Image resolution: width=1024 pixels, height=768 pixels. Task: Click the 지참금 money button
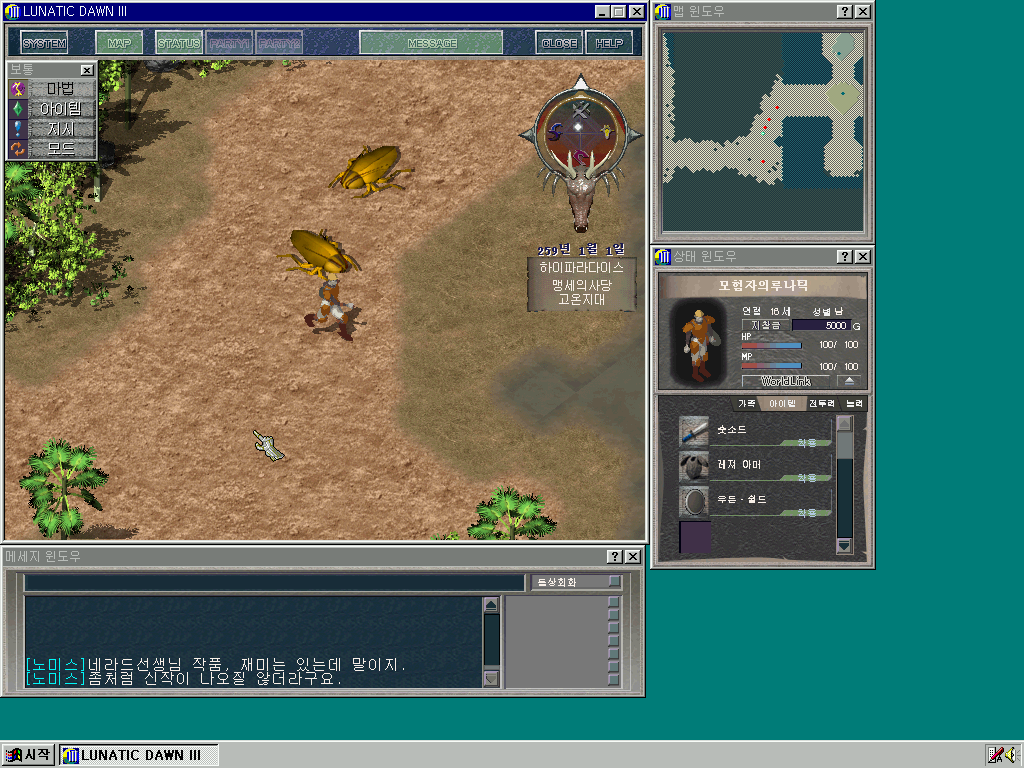[765, 325]
